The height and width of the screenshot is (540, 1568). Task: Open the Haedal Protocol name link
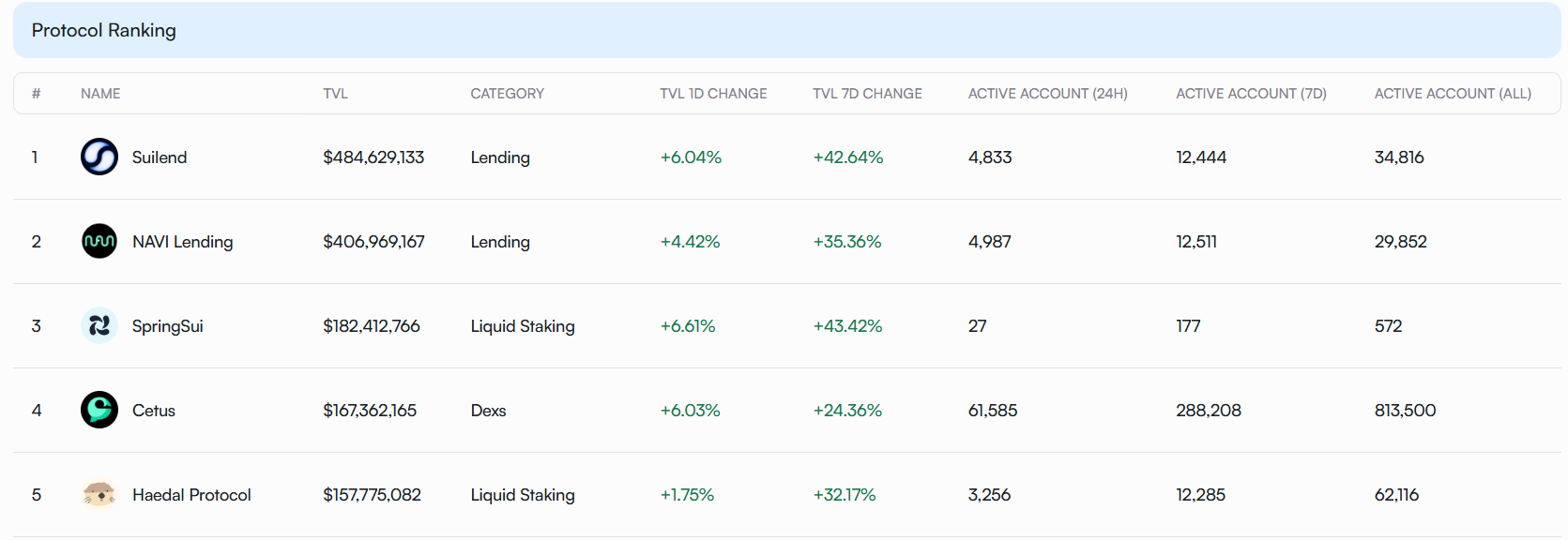(191, 495)
